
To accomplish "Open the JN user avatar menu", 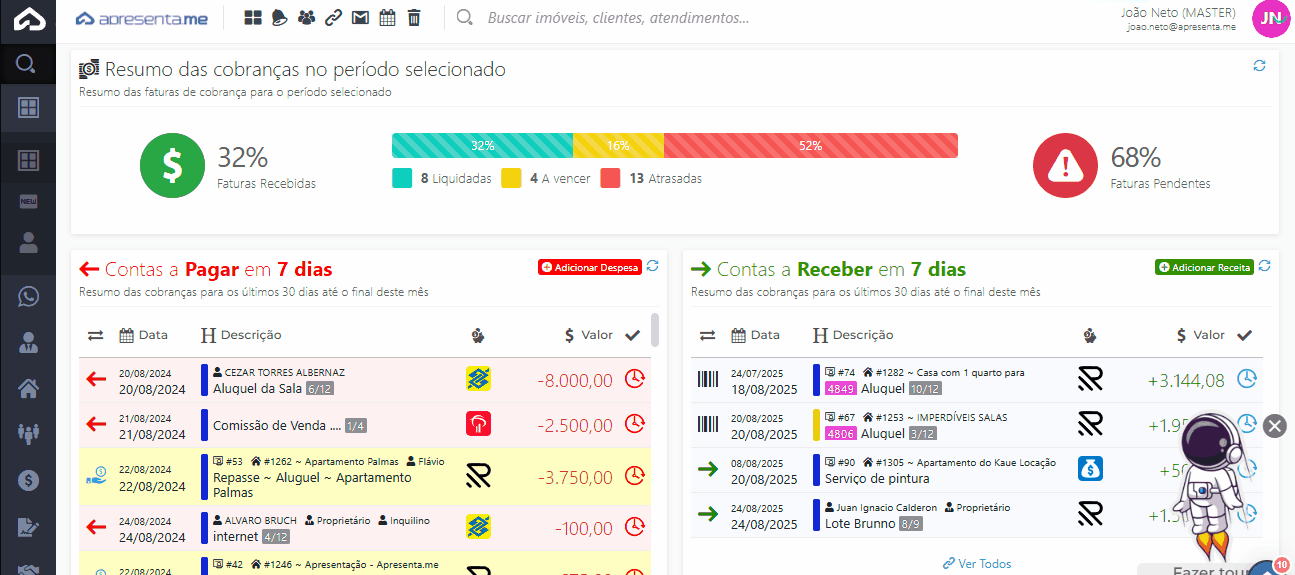I will coord(1271,19).
